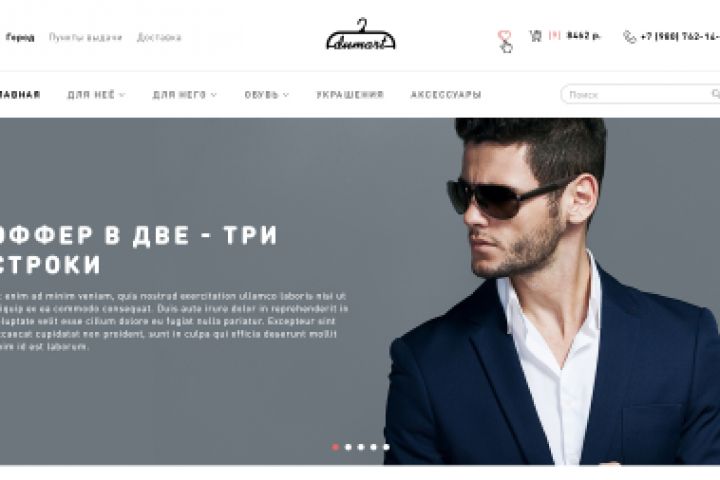Screen dimensions: 720x480
Task: Open the Пункты выдачи link
Action: (85, 37)
